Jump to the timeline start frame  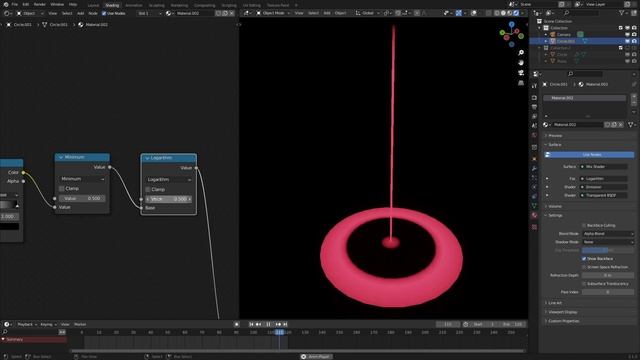[x=251, y=324]
